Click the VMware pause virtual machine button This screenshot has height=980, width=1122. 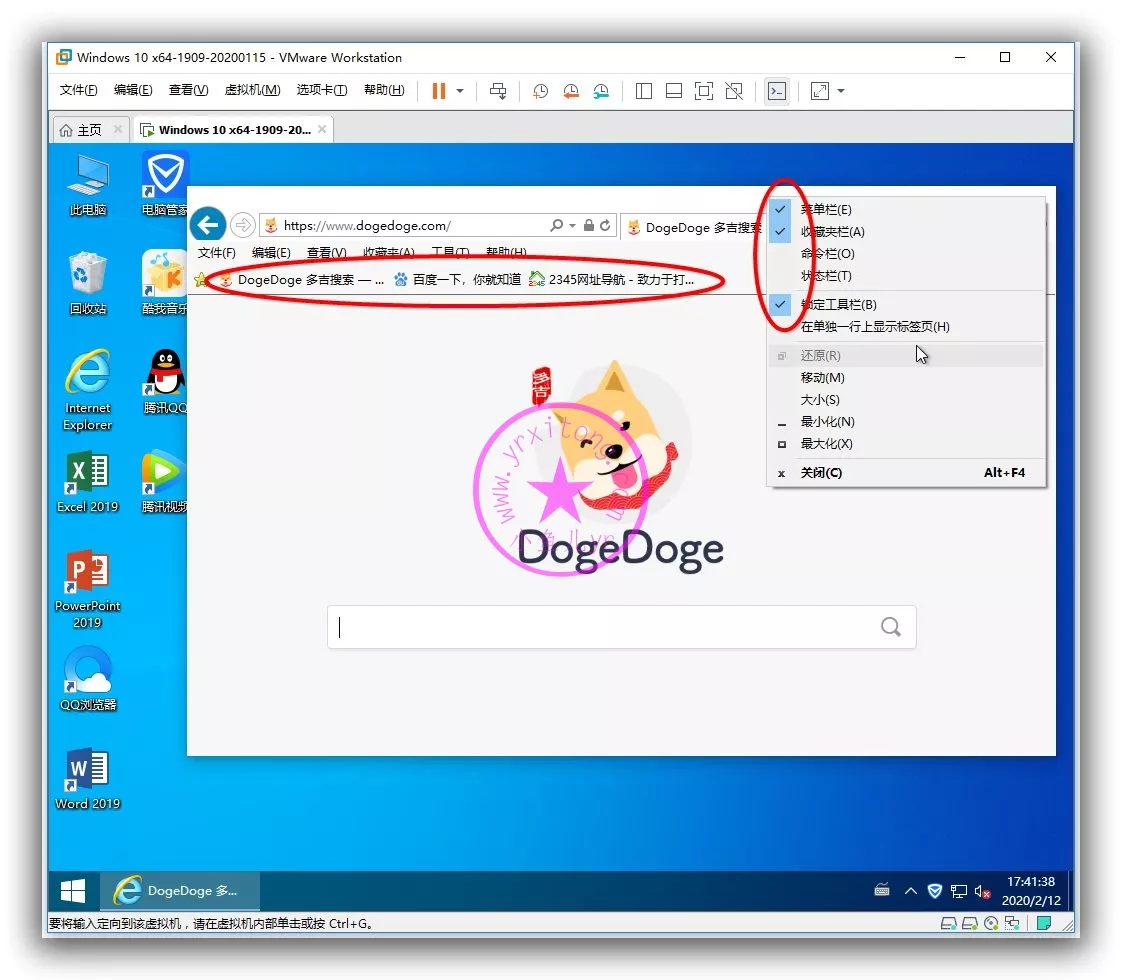coord(438,91)
